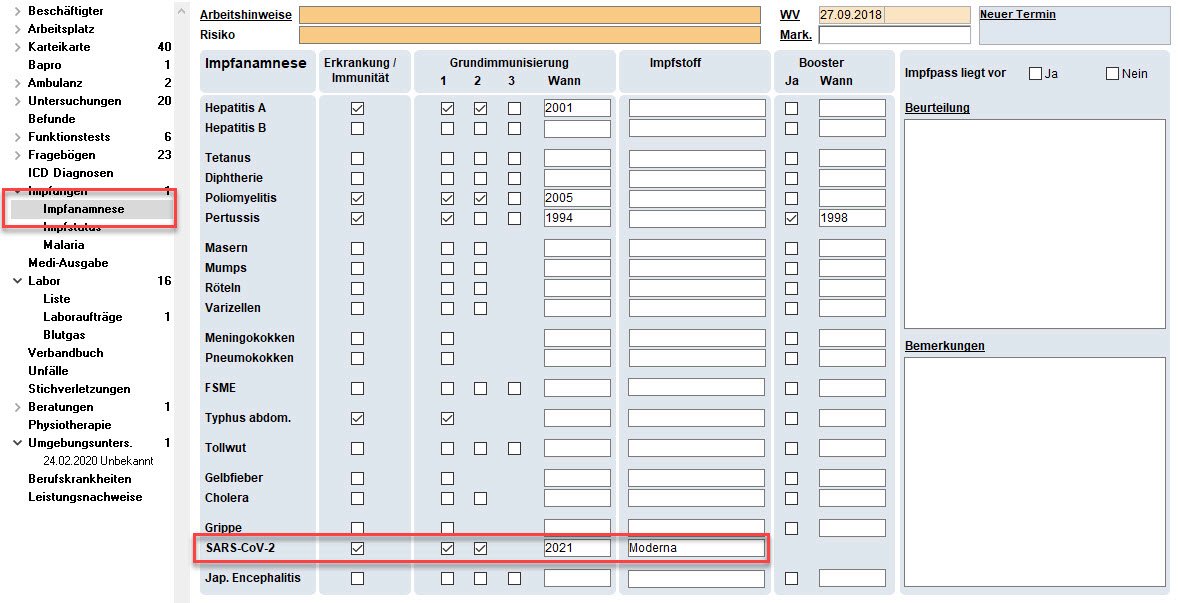Image resolution: width=1180 pixels, height=603 pixels.
Task: Click into the Beurteilung text area
Action: [1034, 223]
